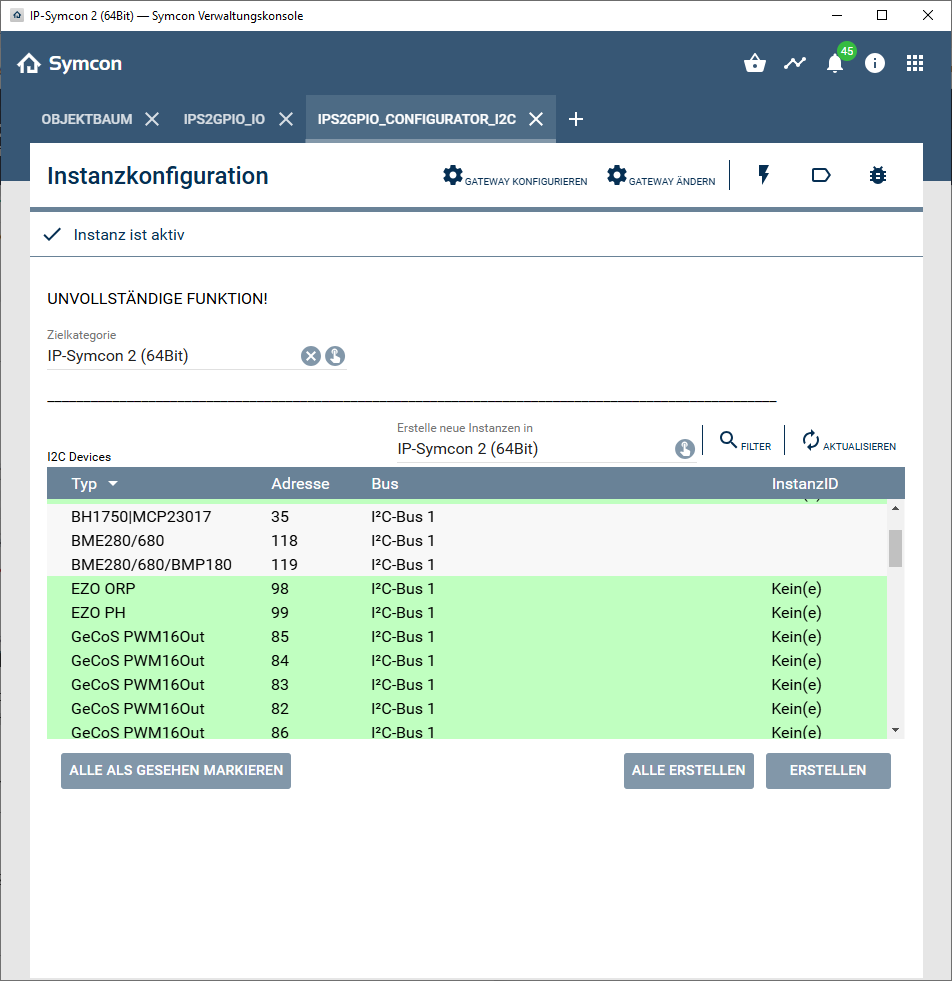This screenshot has width=952, height=981.
Task: Open the trend chart icon in header
Action: click(x=795, y=64)
